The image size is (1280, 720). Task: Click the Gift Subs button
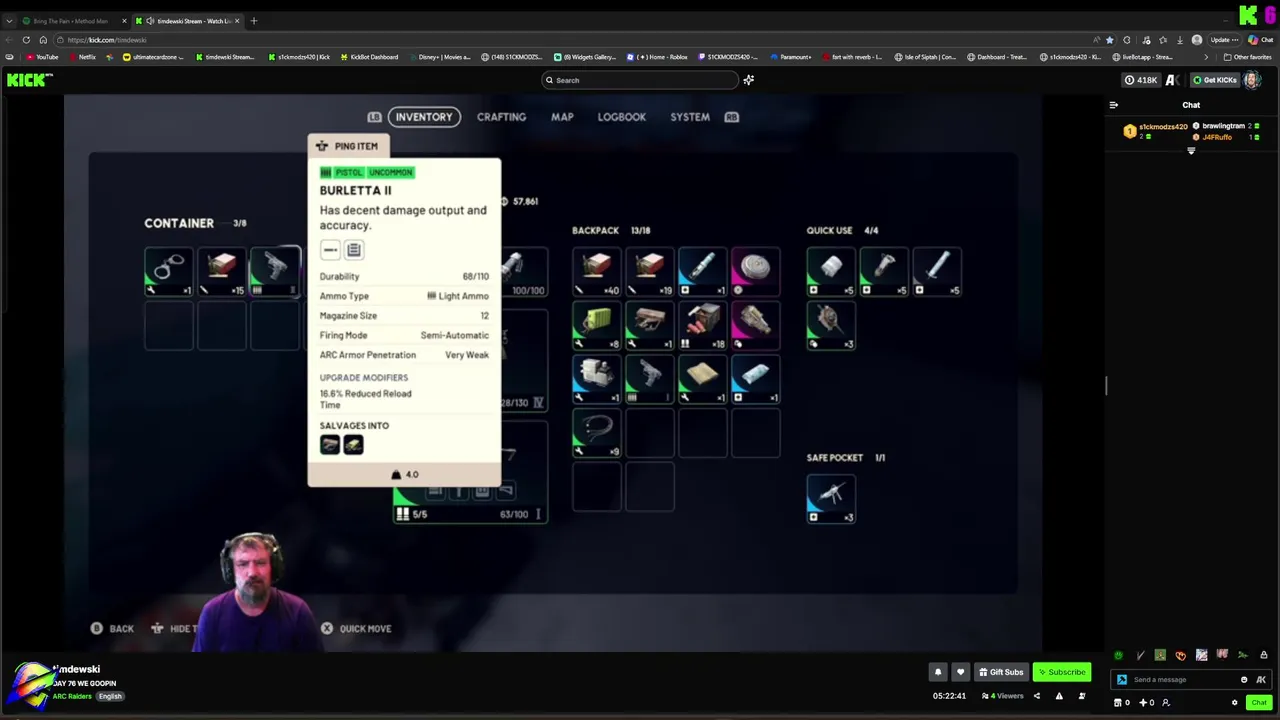[1001, 672]
